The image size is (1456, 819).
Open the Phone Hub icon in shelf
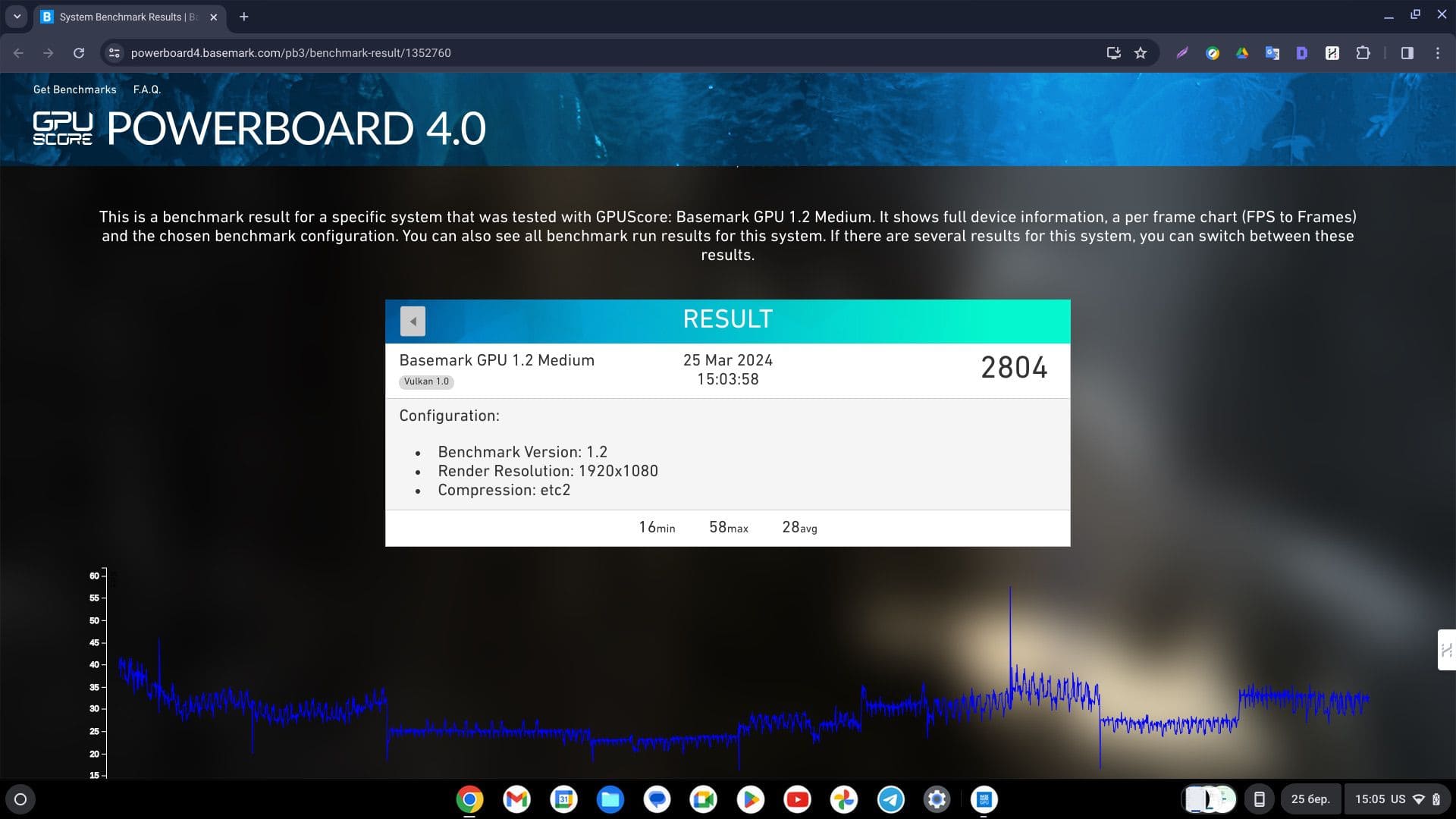[x=1260, y=799]
